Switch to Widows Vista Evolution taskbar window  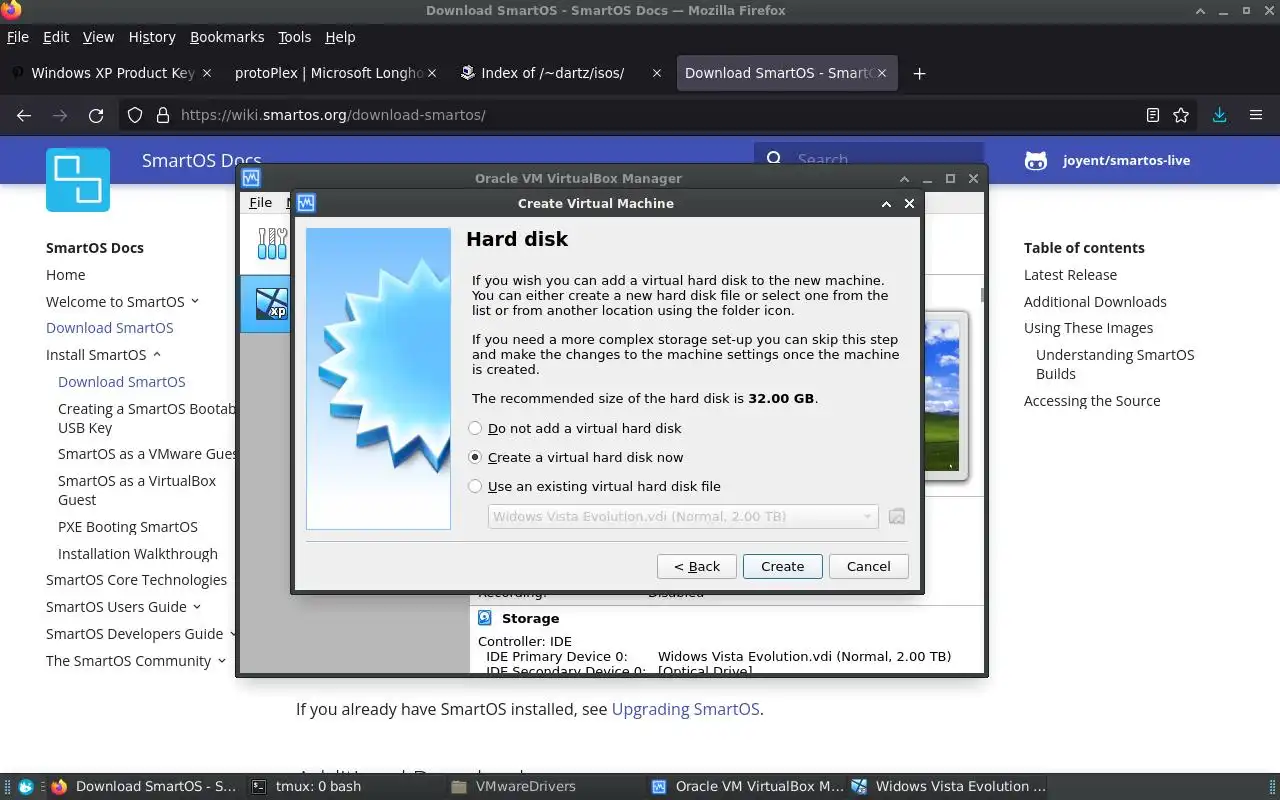(948, 786)
